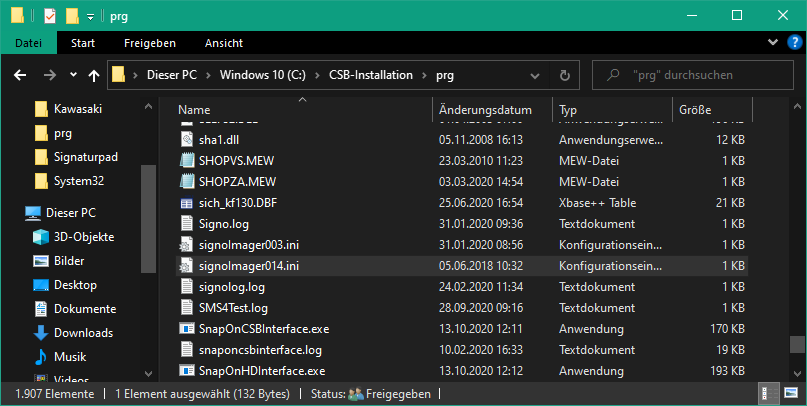The height and width of the screenshot is (406, 807).
Task: Go back to previous folder
Action: click(20, 75)
